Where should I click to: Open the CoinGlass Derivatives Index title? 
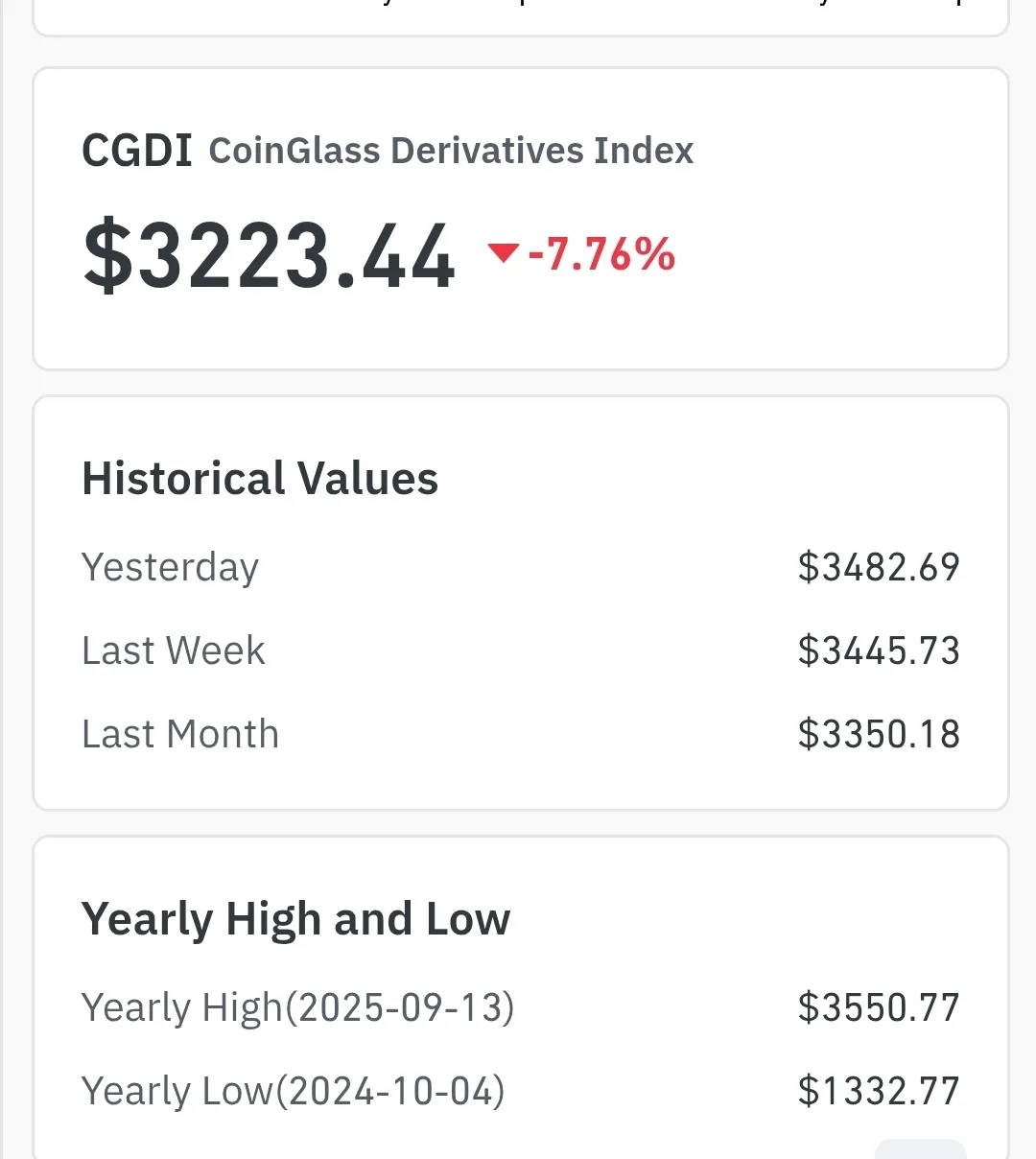(451, 151)
